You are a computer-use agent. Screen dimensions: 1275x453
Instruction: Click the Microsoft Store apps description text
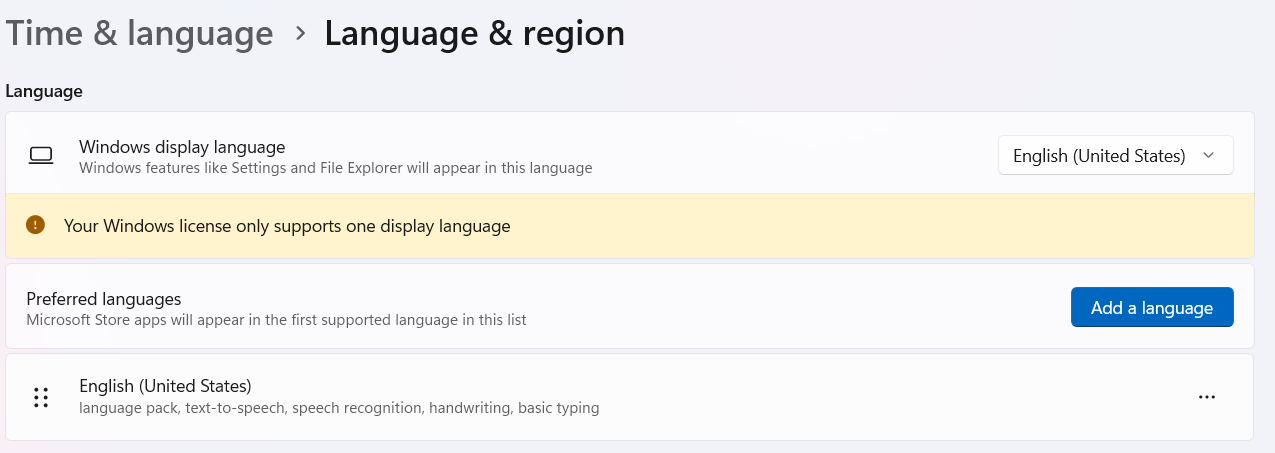click(276, 320)
